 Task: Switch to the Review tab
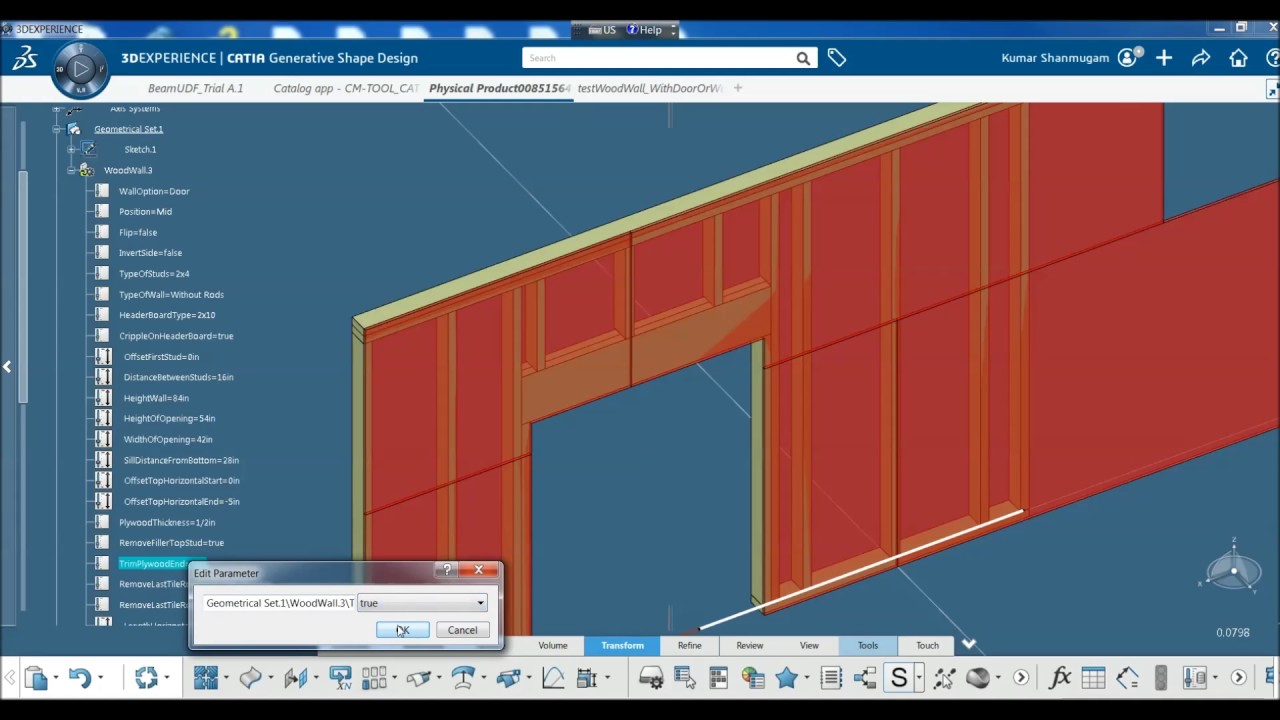pos(749,645)
